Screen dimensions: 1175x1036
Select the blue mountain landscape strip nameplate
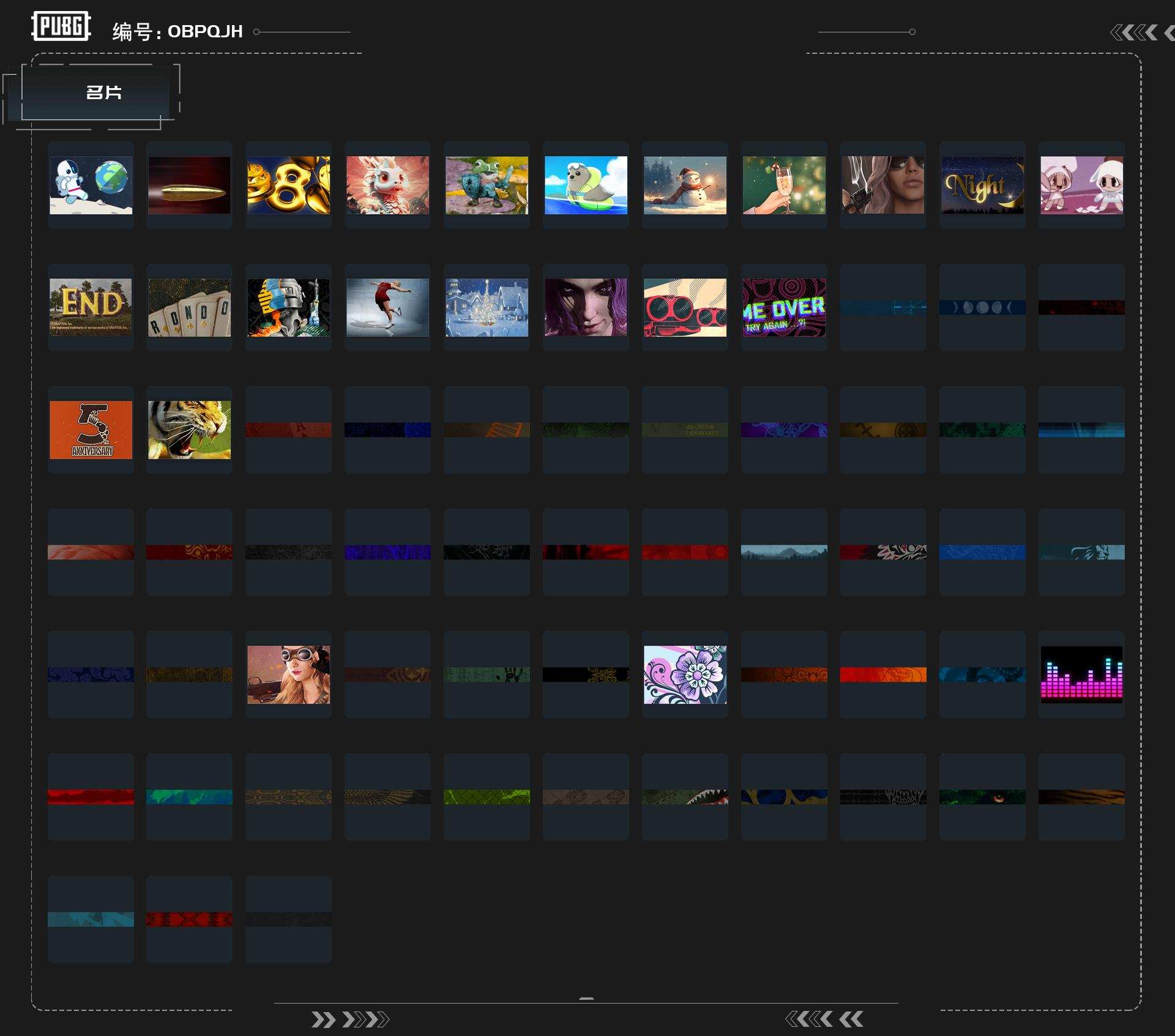tap(784, 552)
